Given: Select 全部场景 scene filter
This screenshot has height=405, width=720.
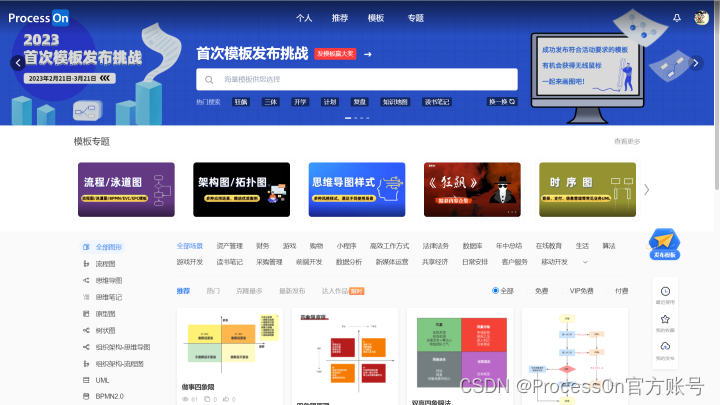Looking at the screenshot, I should (x=190, y=246).
